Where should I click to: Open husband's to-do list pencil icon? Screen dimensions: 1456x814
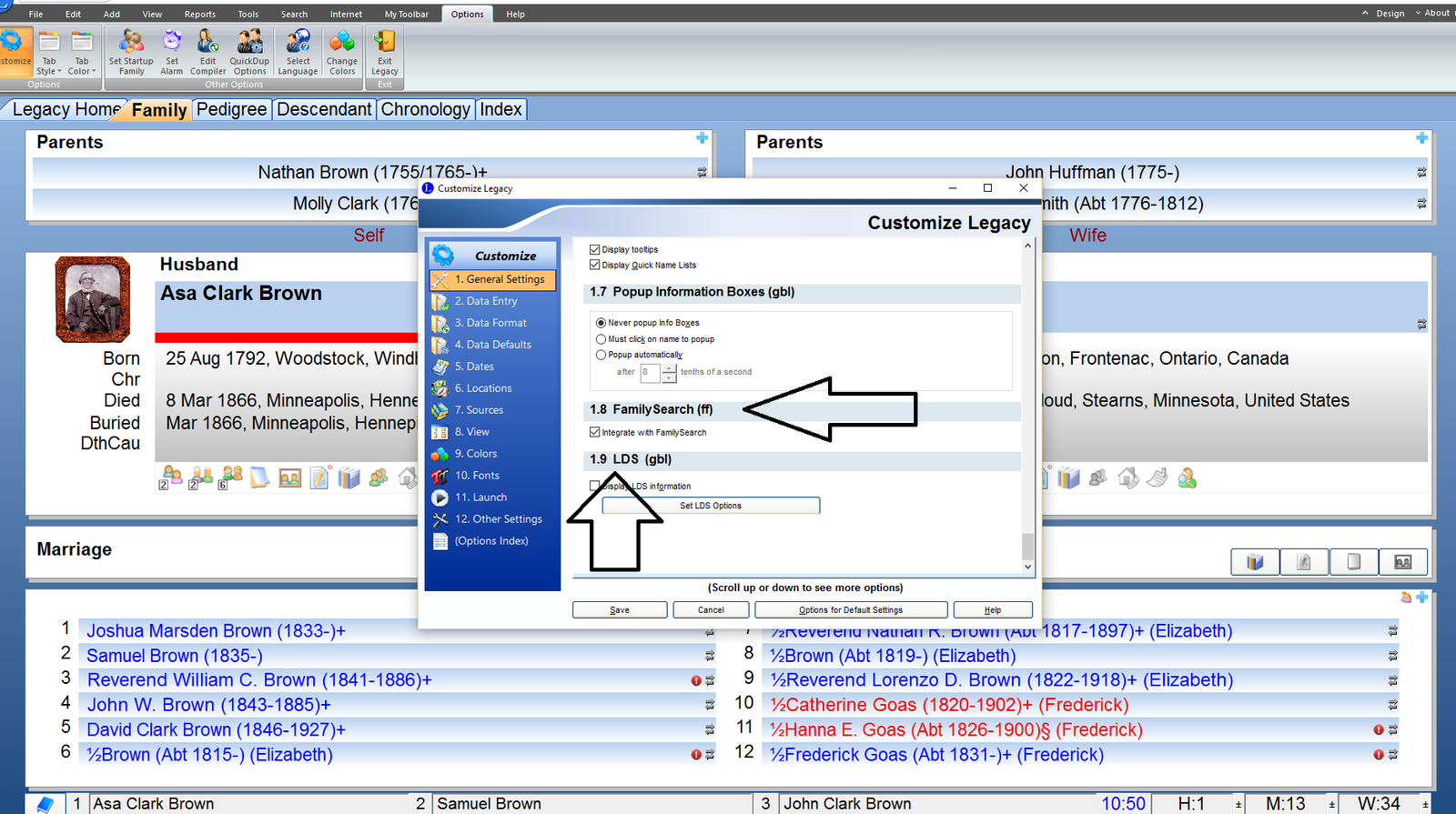(318, 477)
